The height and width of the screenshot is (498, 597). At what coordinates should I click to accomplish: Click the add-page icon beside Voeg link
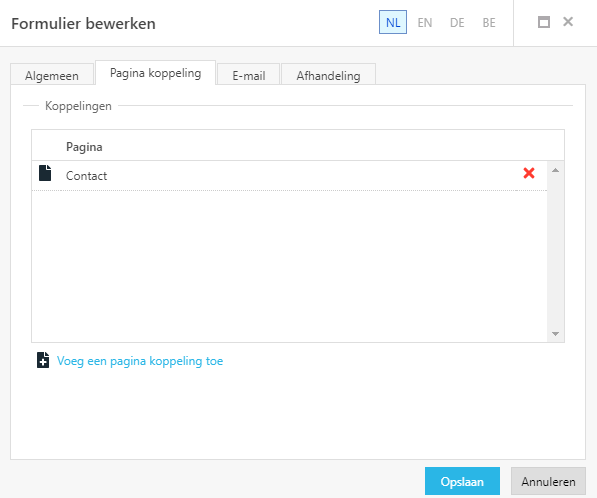(43, 360)
